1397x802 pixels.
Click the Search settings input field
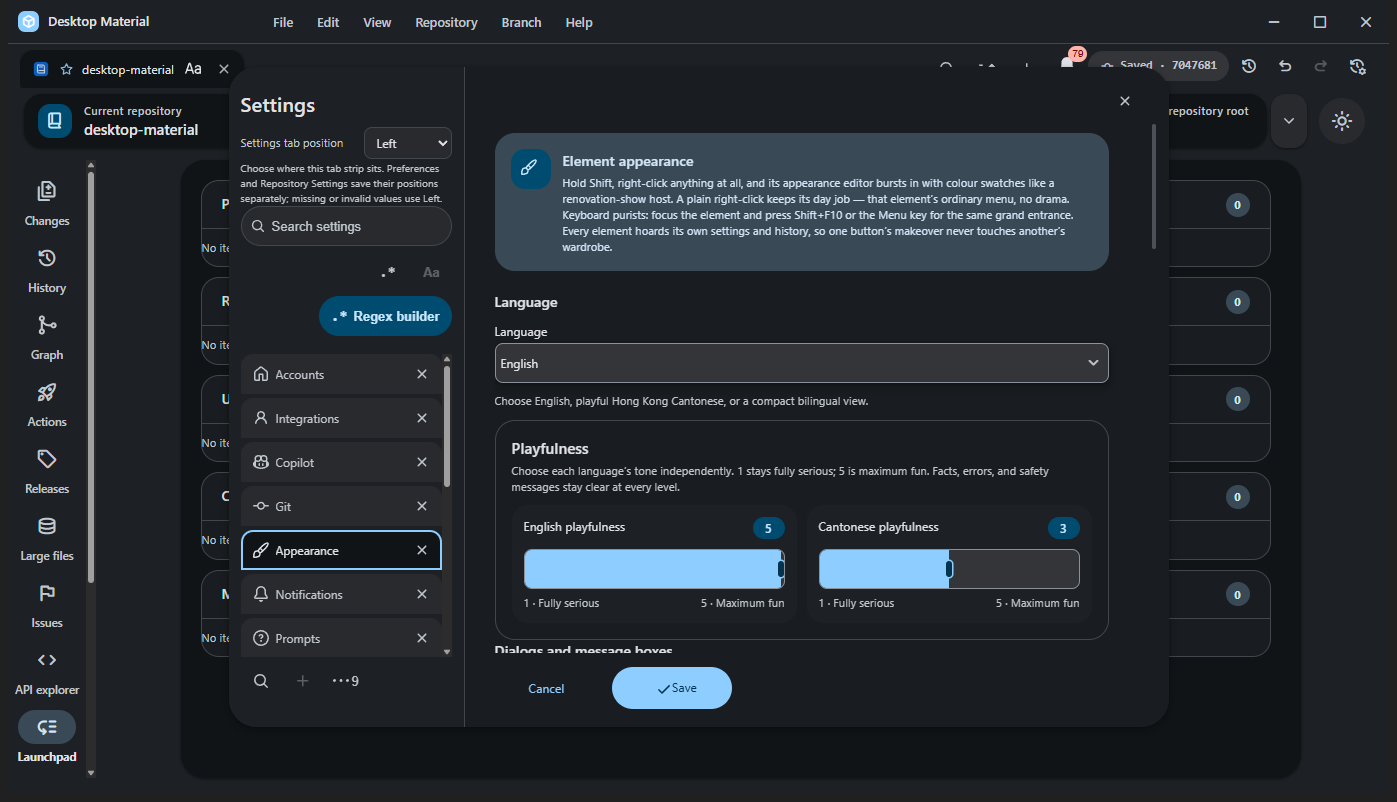click(346, 226)
